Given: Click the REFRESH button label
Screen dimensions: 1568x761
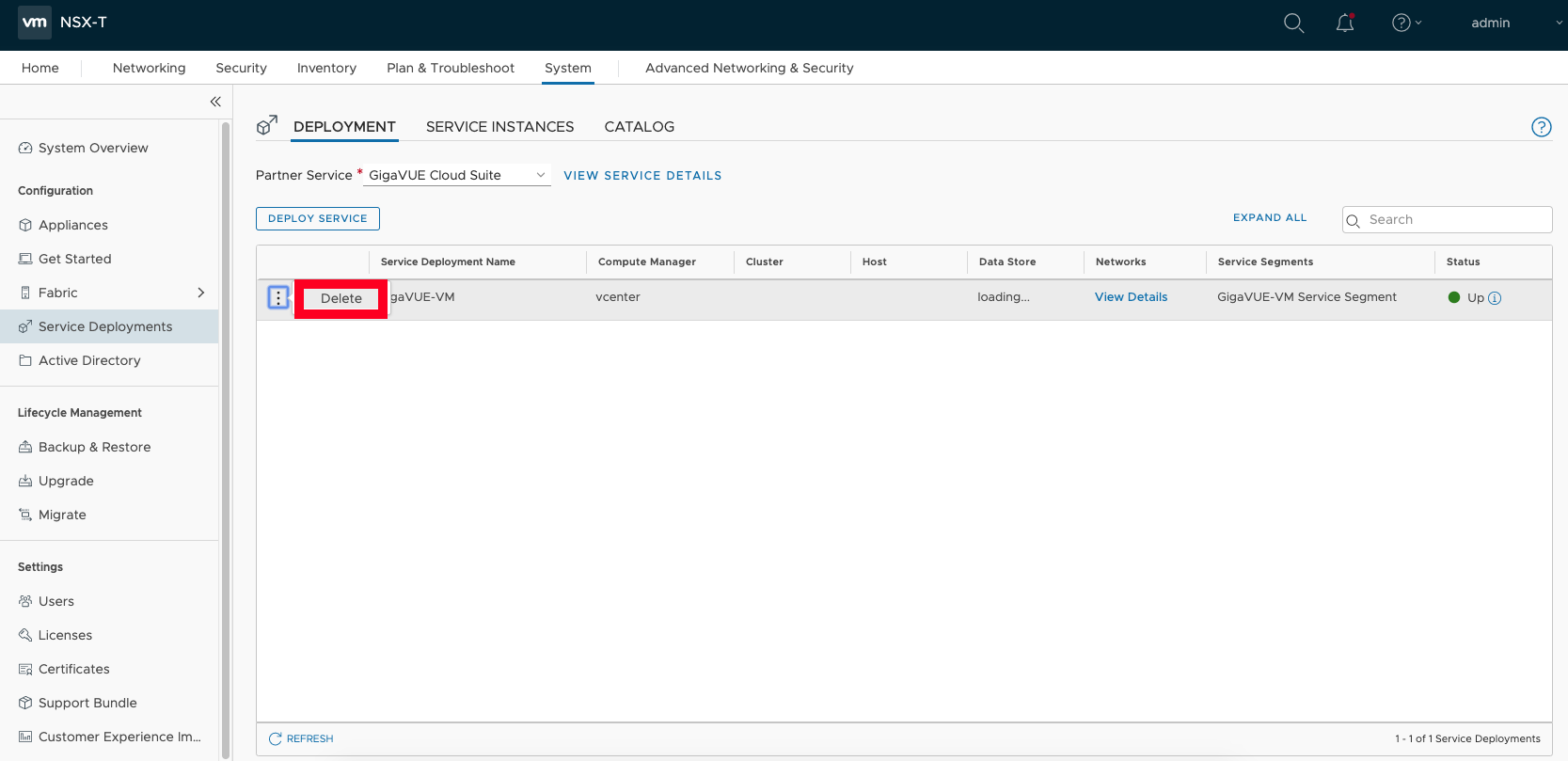Looking at the screenshot, I should (x=309, y=738).
